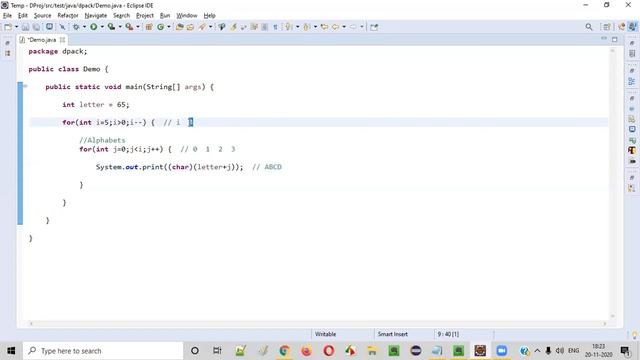Click the 9 : 40 cursor position status
Screen dimensions: 640x360
tap(448, 334)
